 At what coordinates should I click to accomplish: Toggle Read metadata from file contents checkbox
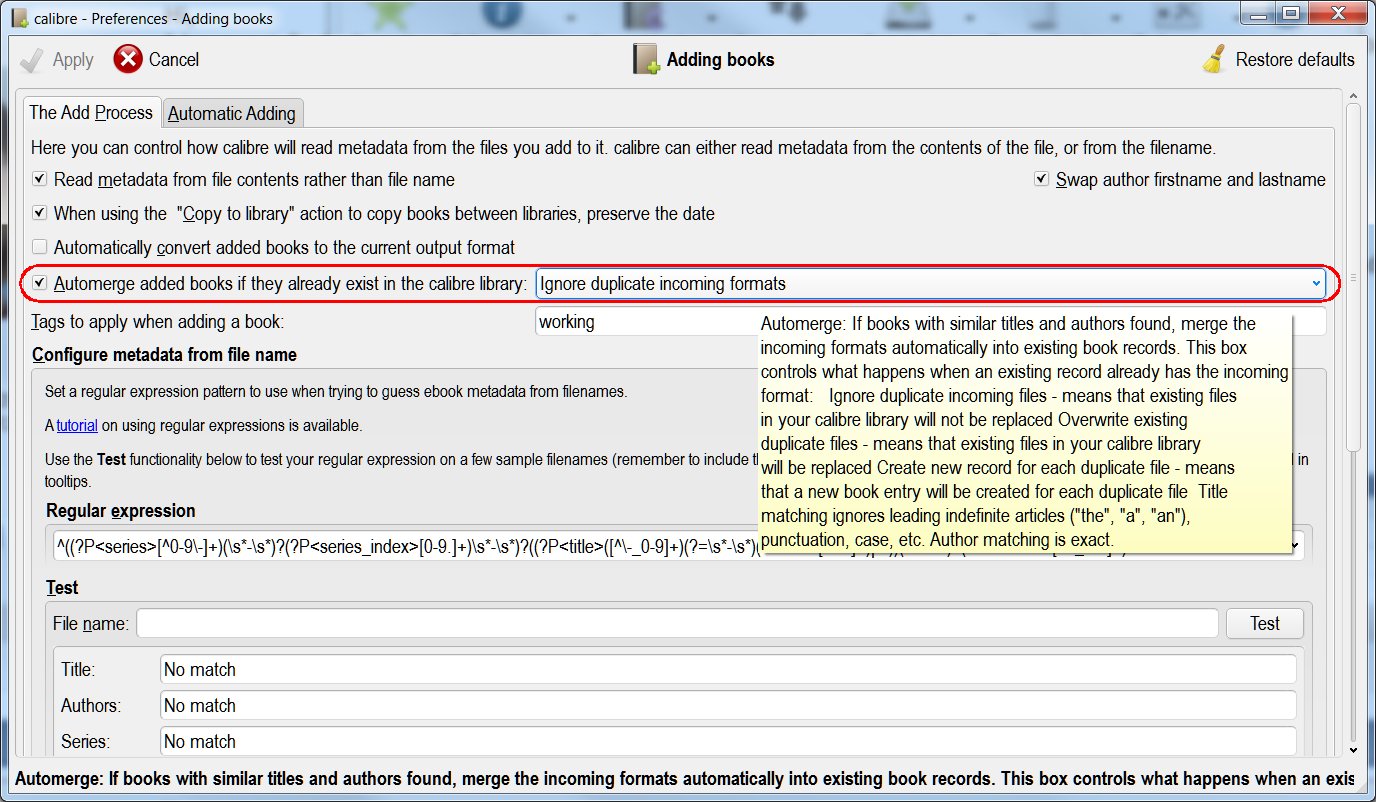[x=40, y=180]
